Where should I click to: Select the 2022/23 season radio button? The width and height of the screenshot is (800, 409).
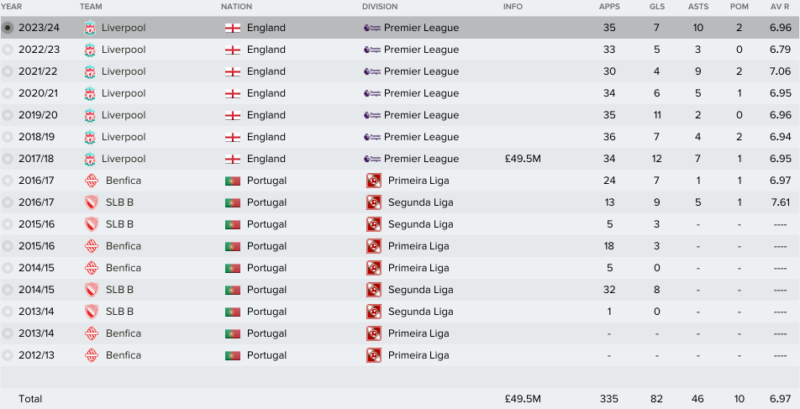coord(7,50)
